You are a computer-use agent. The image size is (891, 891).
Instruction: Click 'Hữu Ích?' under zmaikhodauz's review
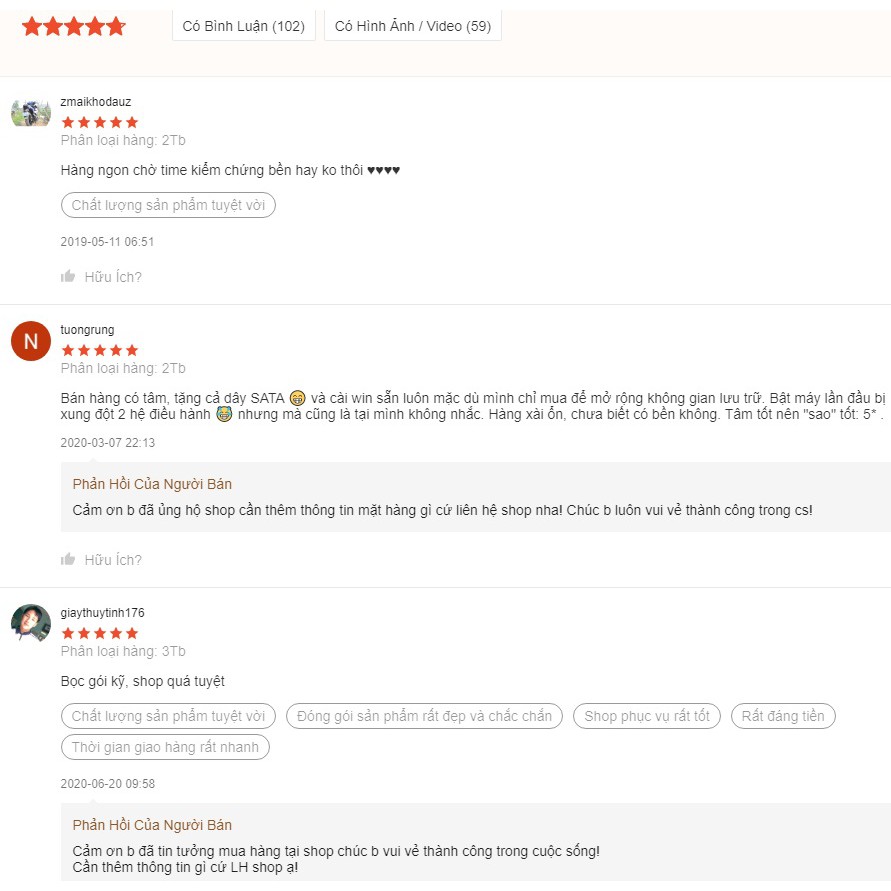click(113, 276)
